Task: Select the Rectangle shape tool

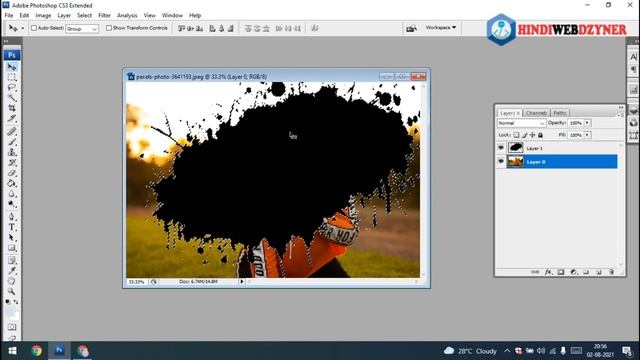Action: pos(12,248)
